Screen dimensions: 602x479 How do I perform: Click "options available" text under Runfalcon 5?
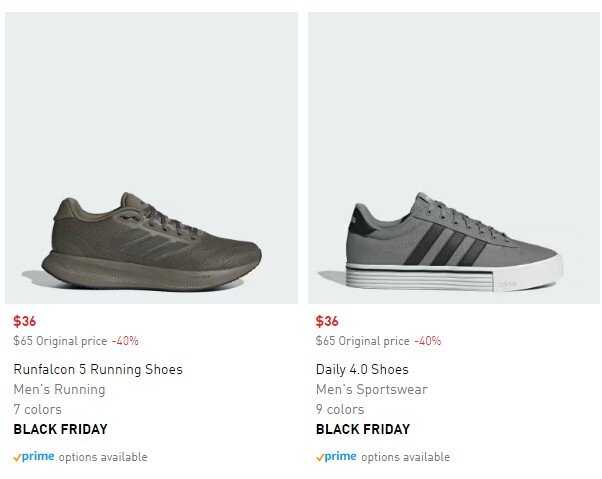coord(103,457)
